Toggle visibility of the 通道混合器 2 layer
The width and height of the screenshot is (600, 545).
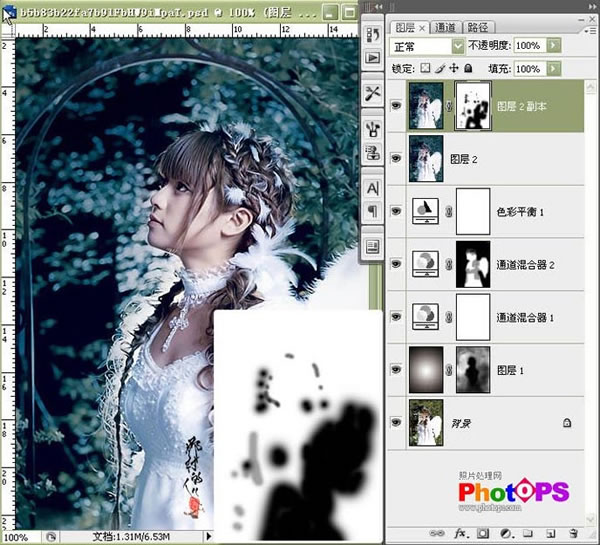pos(396,264)
